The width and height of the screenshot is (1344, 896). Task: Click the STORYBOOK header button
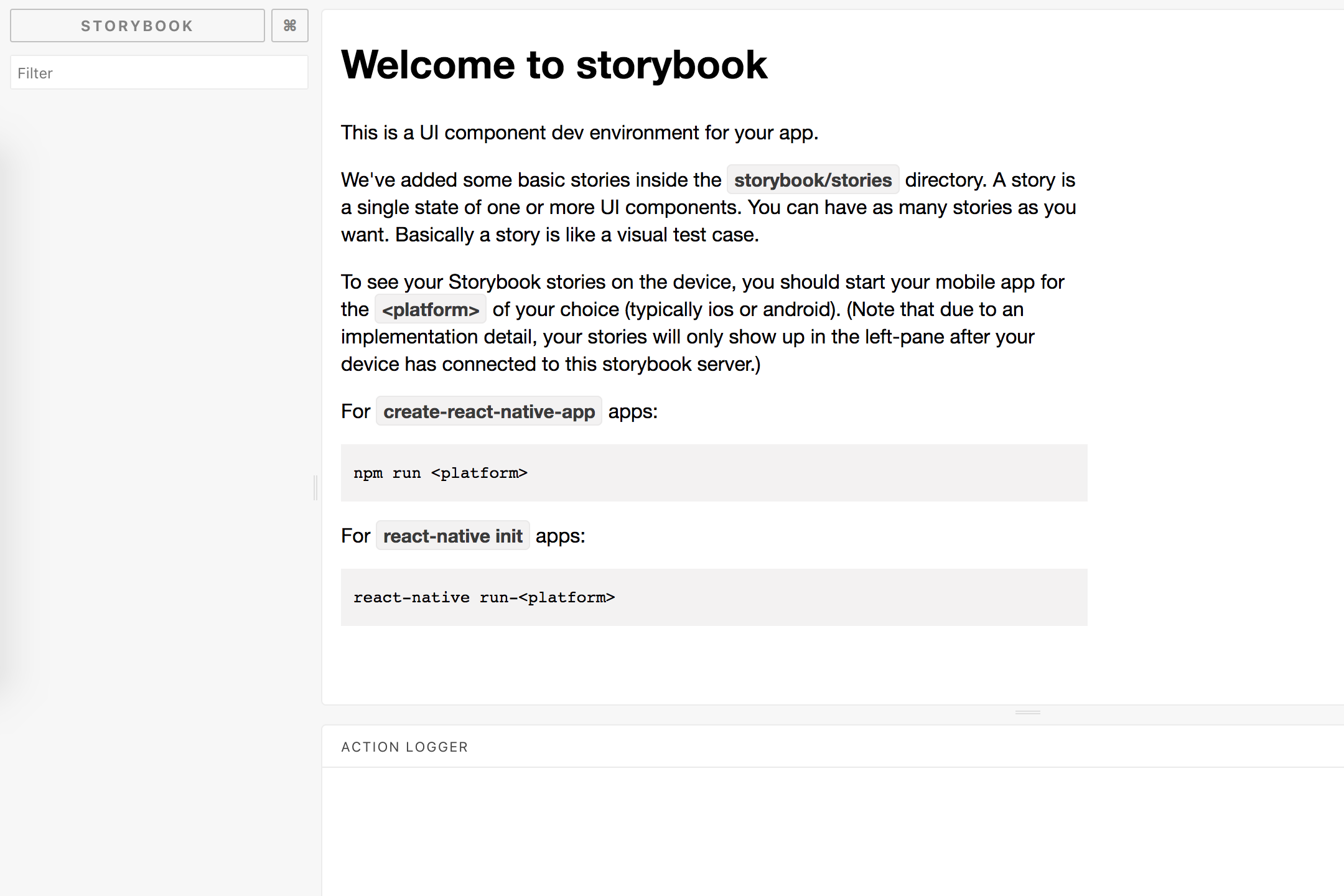[x=137, y=26]
